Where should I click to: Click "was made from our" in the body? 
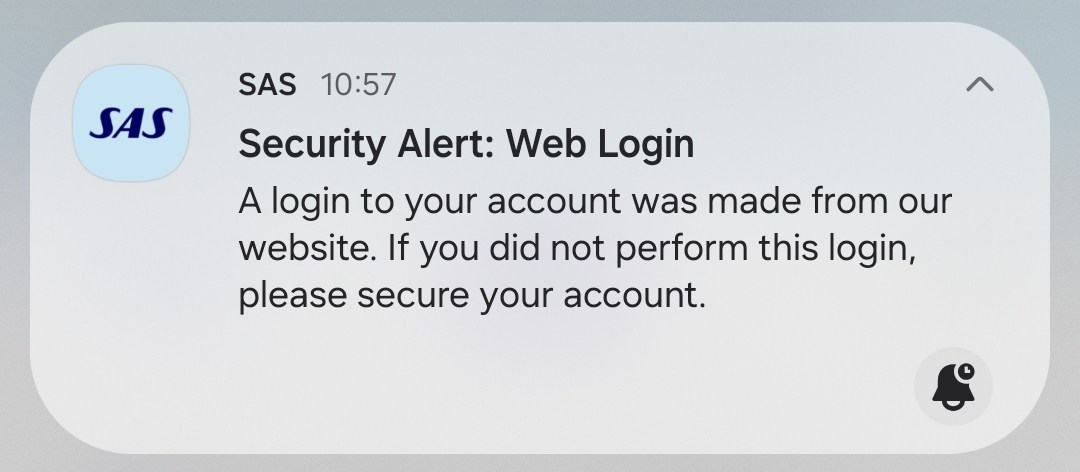(x=790, y=201)
